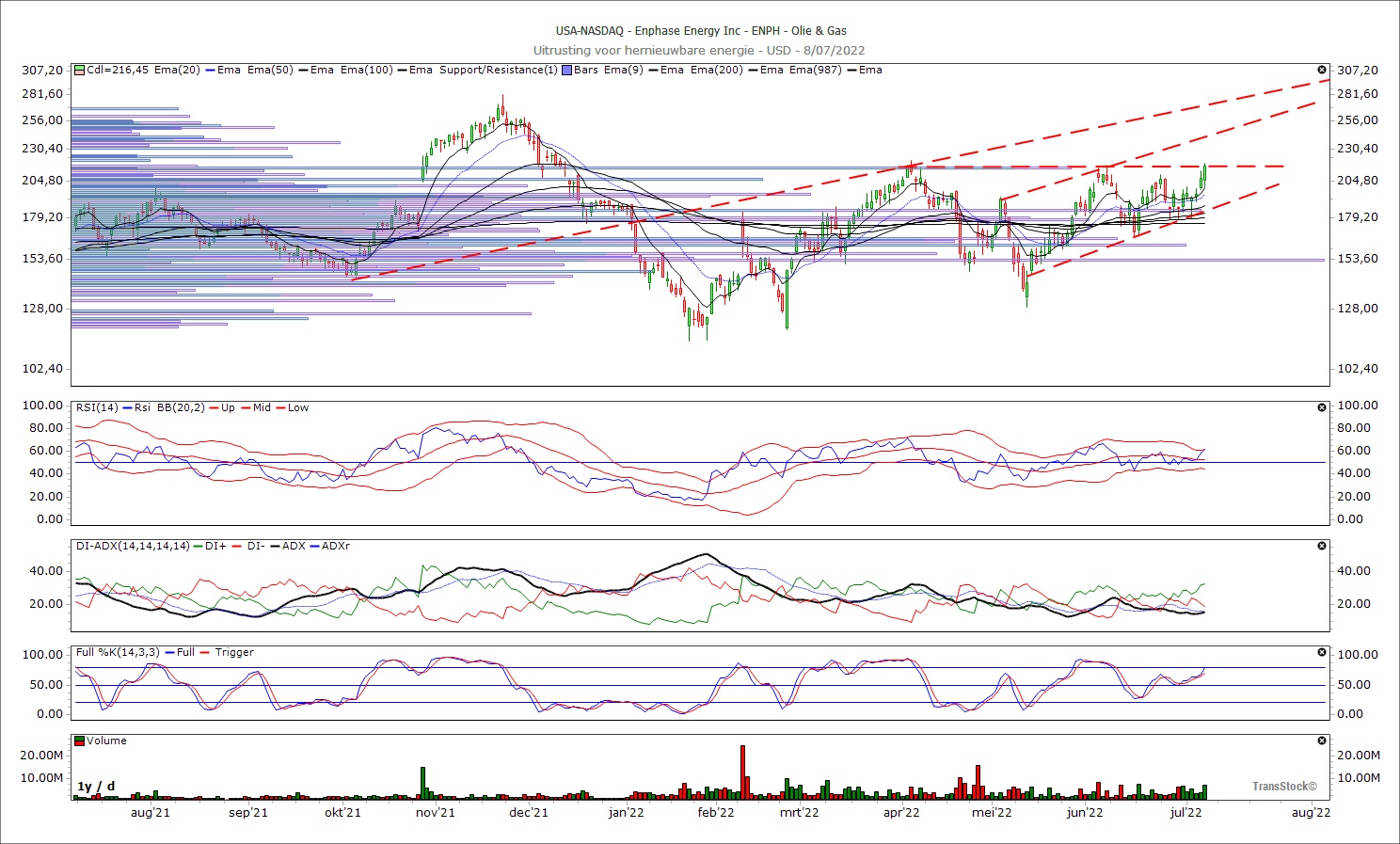Select the Ema(50) legend label
The image size is (1400, 844).
(x=270, y=70)
